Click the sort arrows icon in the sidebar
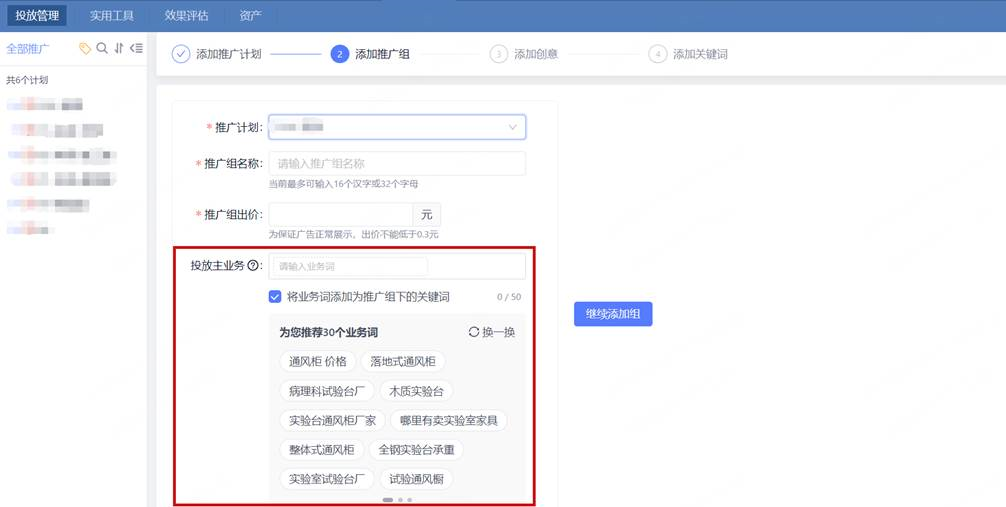Viewport: 1006px width, 507px height. pyautogui.click(x=119, y=48)
